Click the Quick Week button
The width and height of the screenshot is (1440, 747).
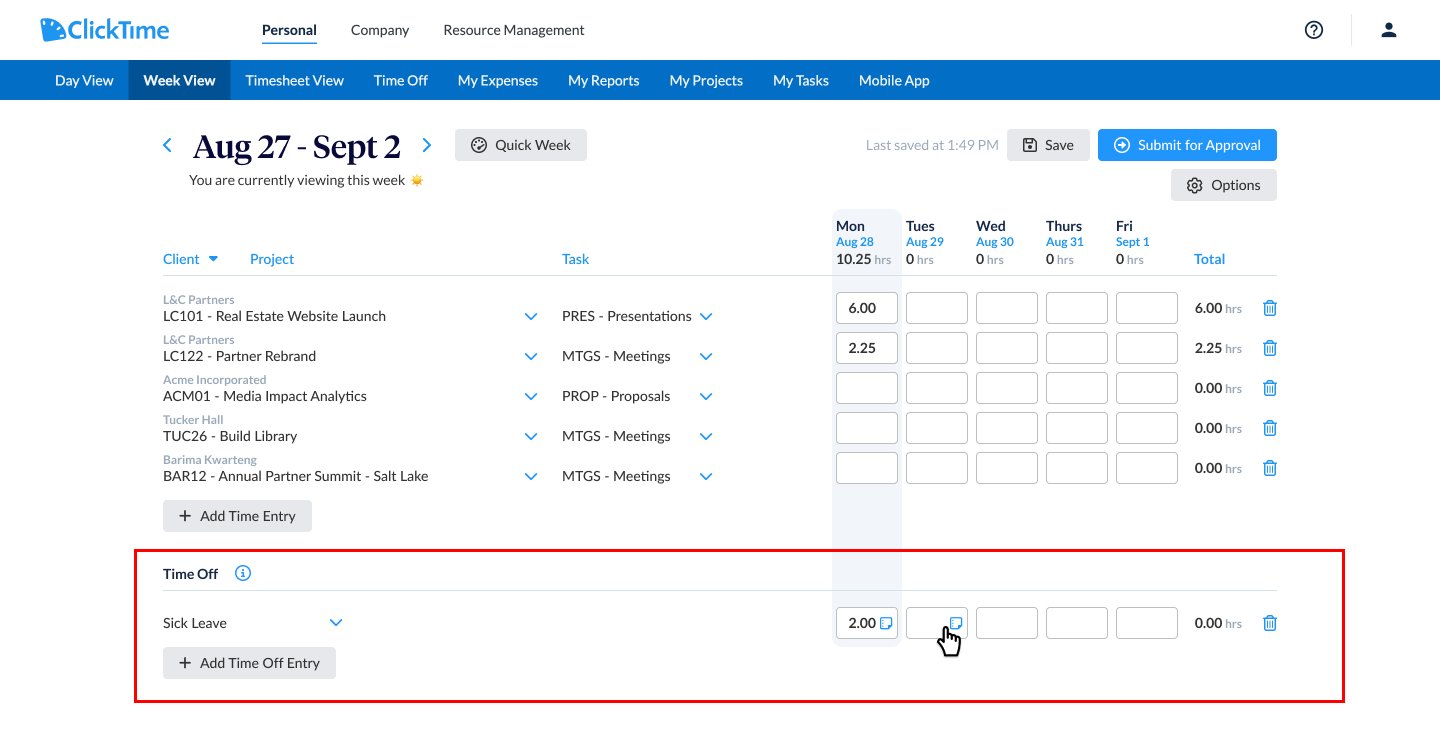[521, 145]
